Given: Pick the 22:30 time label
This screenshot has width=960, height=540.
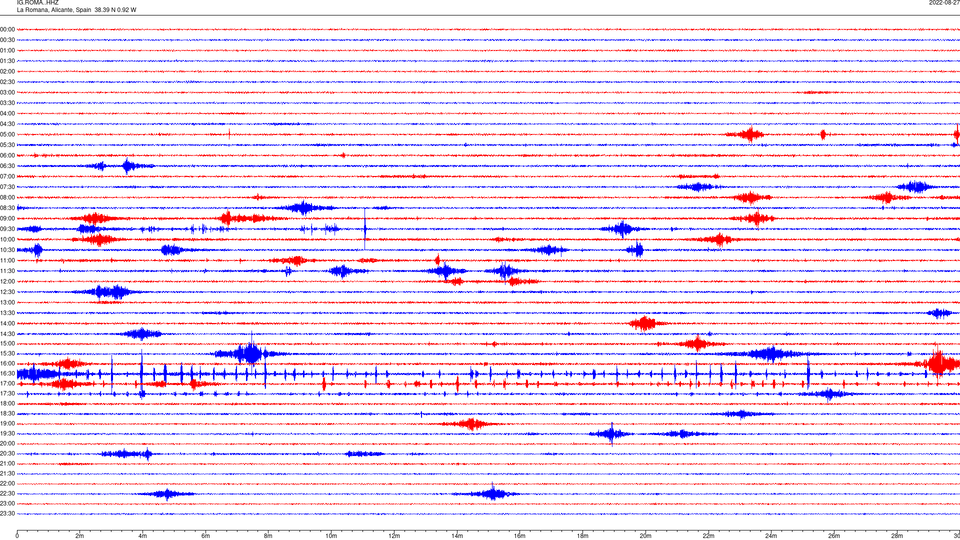Looking at the screenshot, I should tap(7, 493).
